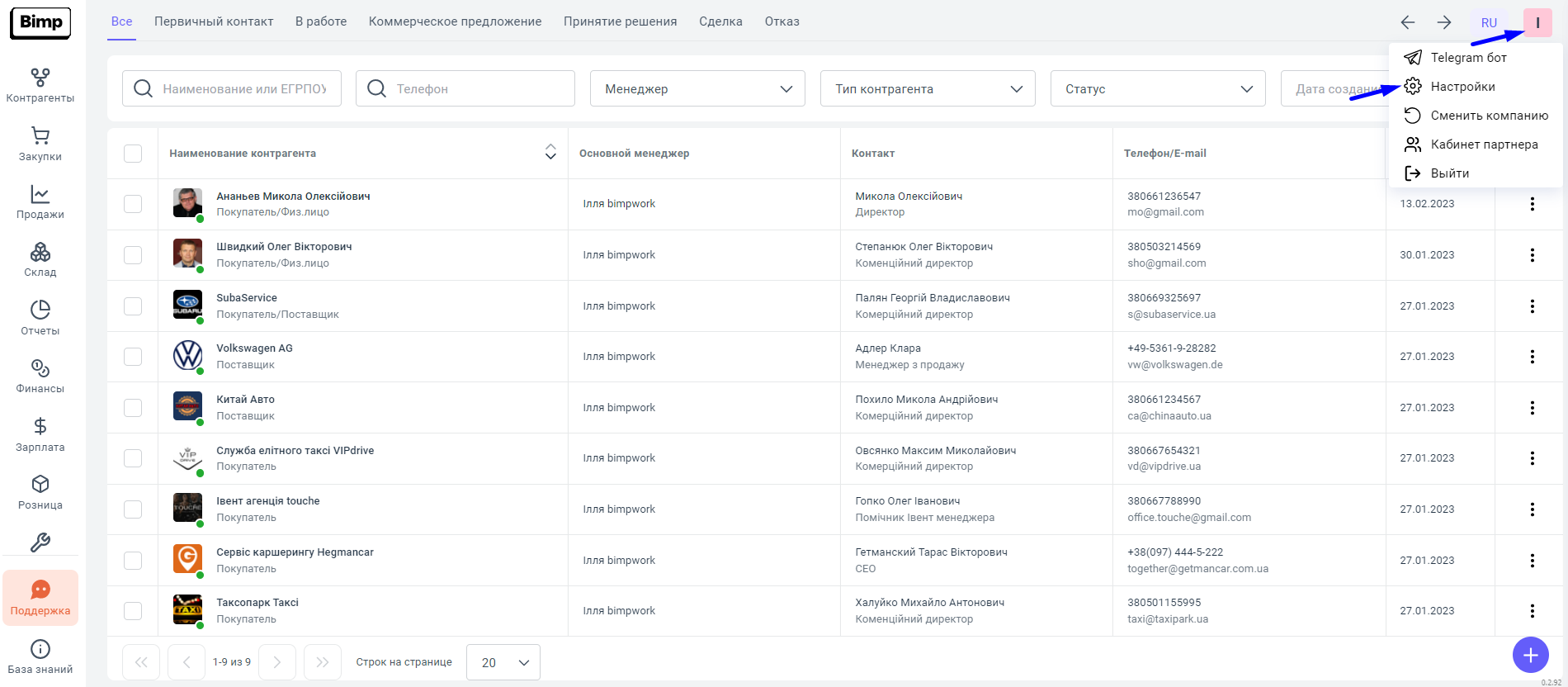
Task: Open the Склад warehouse section
Action: coord(40,260)
